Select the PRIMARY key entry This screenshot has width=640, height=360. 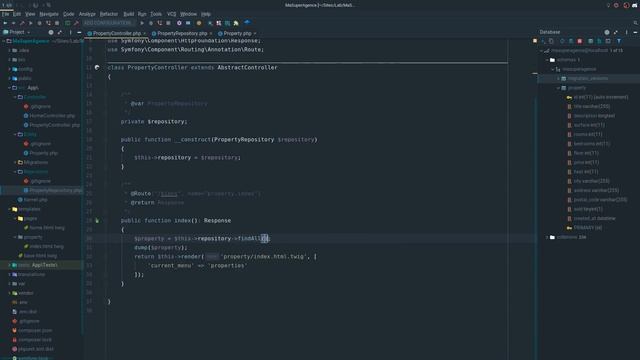tap(584, 228)
